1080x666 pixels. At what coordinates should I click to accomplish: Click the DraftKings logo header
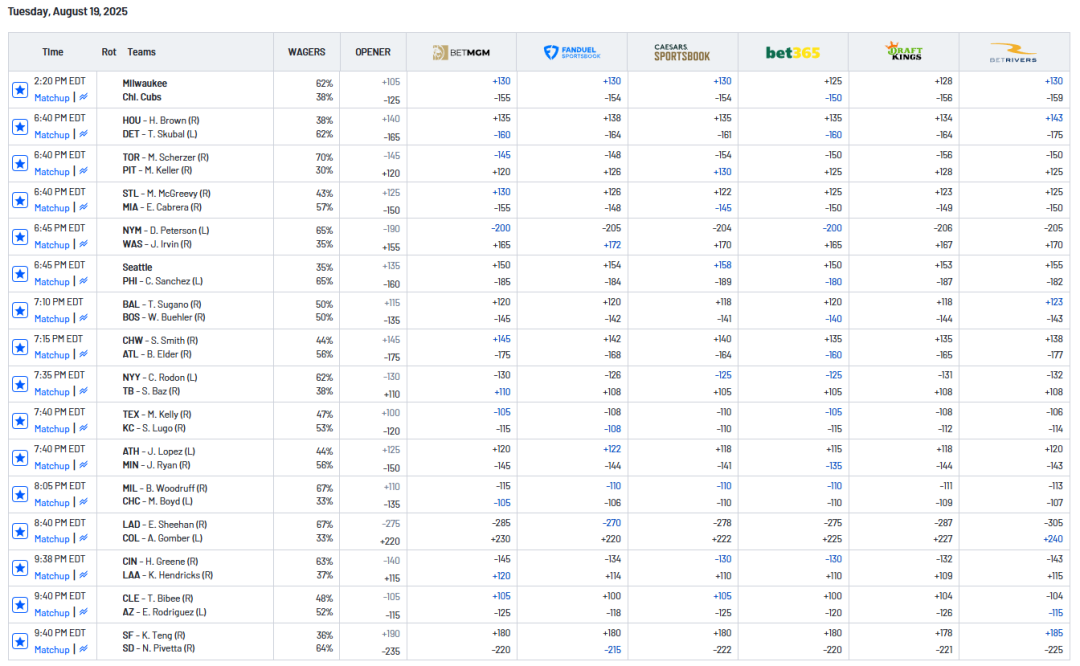pos(904,51)
